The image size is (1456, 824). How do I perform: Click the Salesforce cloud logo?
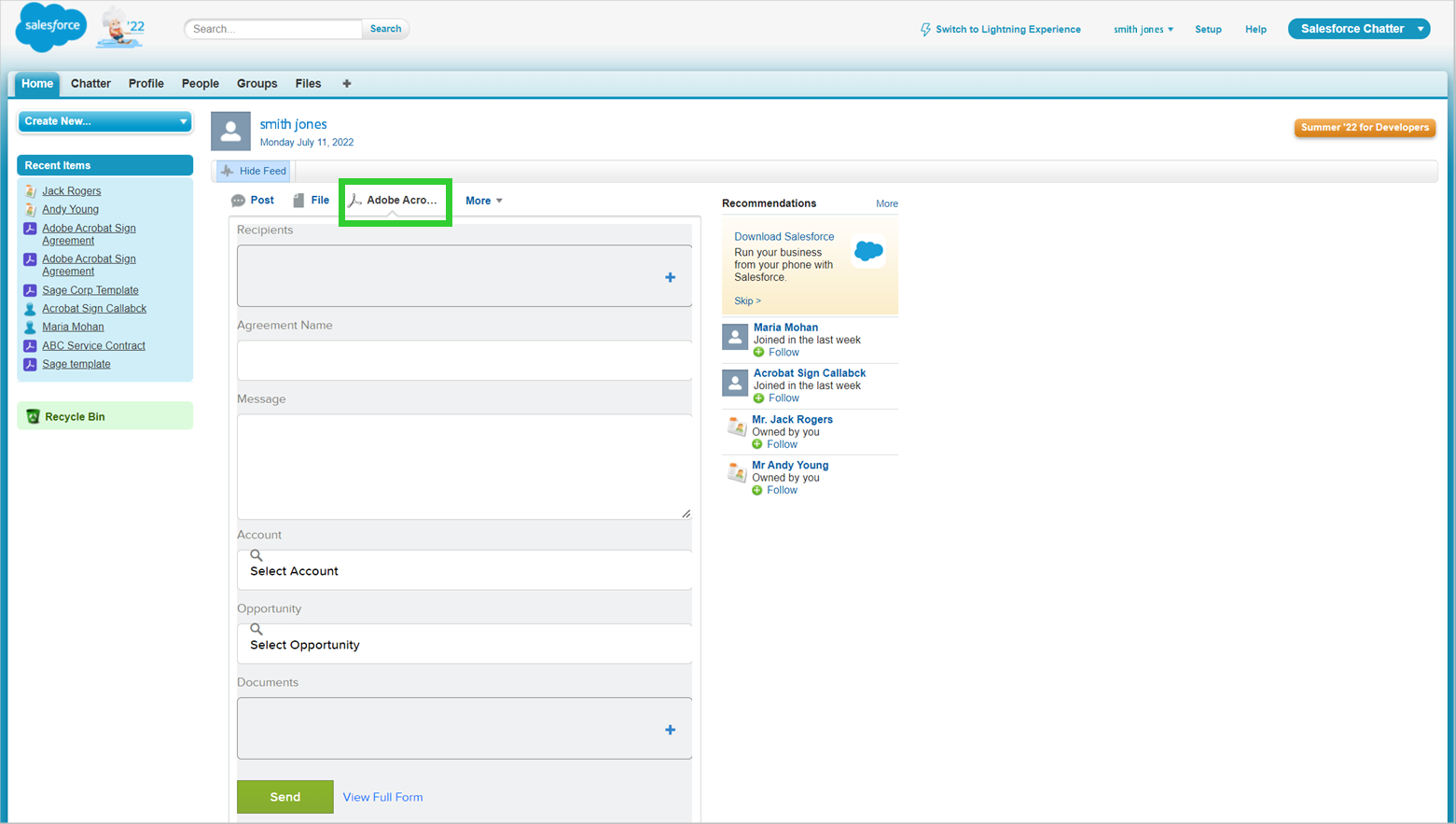(51, 27)
